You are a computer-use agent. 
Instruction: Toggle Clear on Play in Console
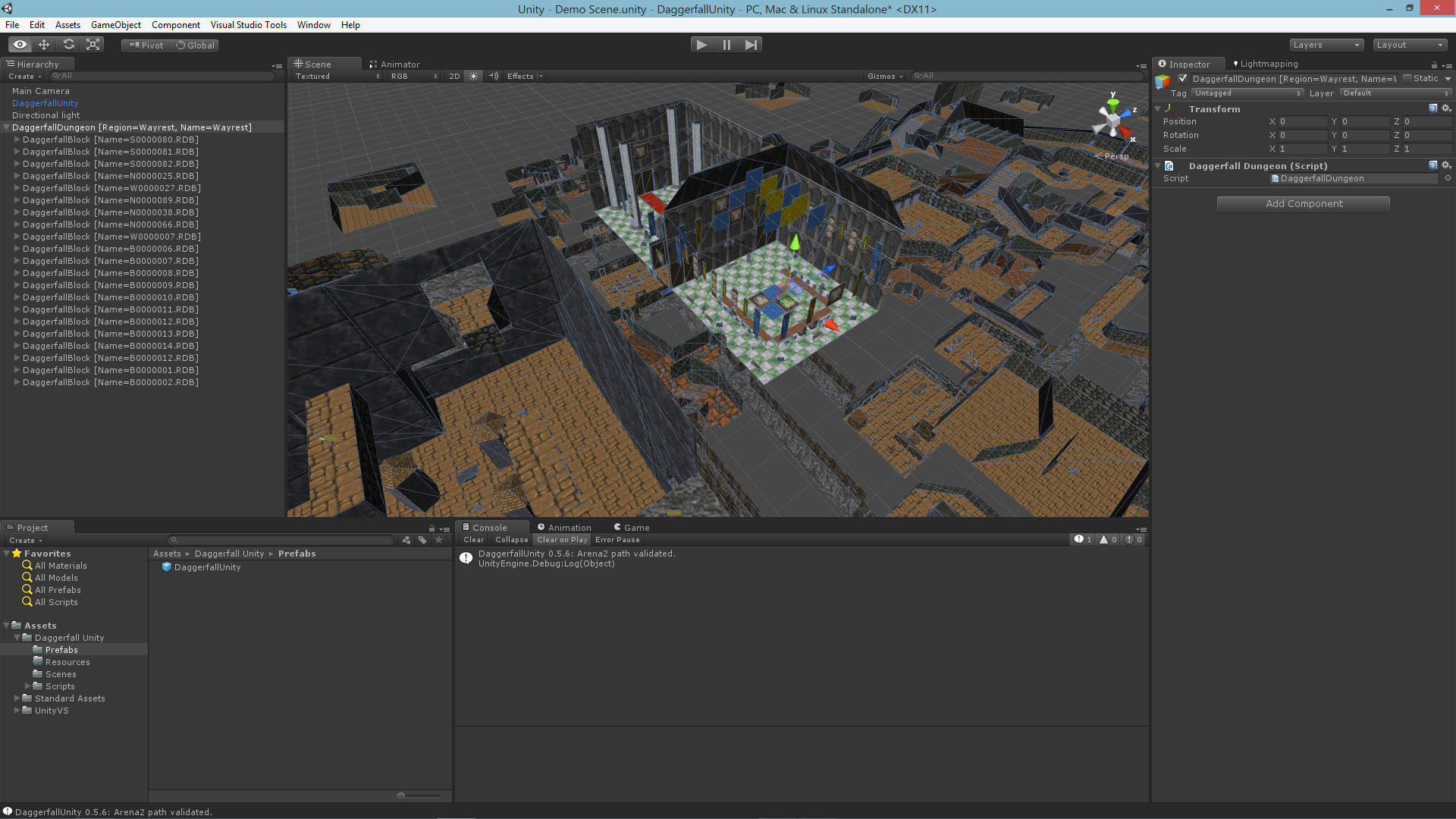[562, 540]
